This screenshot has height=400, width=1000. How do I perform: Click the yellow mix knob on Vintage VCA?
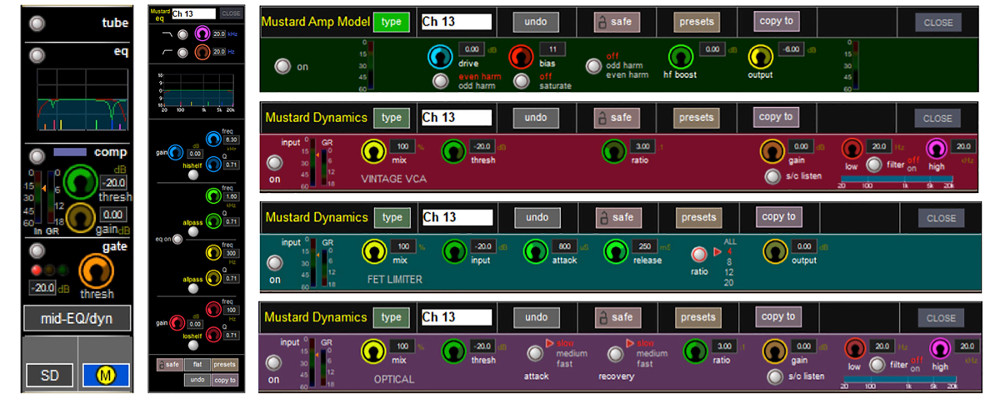(x=374, y=152)
